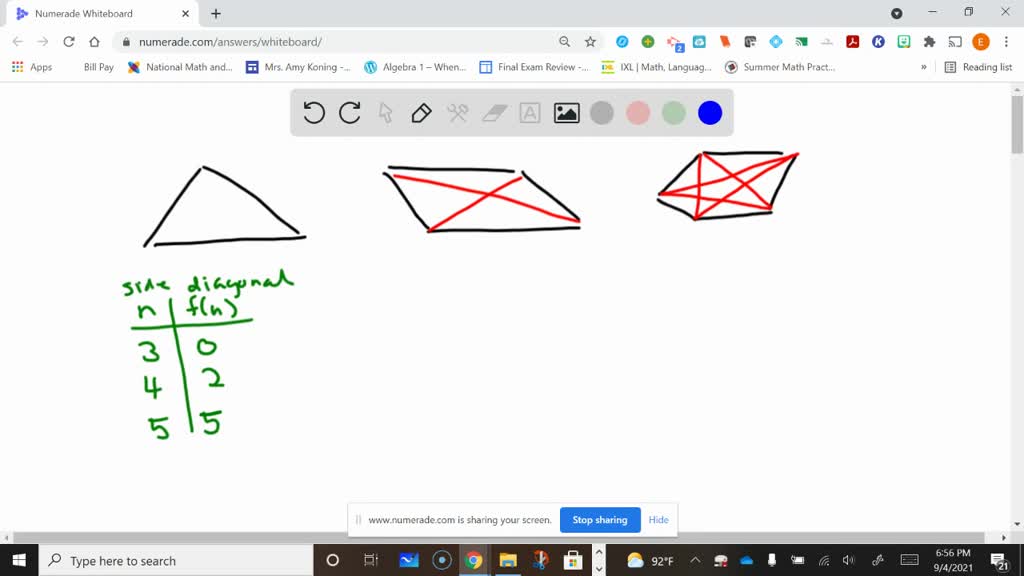1024x576 pixels.
Task: Click the Hide link next to Stop sharing
Action: 658,520
